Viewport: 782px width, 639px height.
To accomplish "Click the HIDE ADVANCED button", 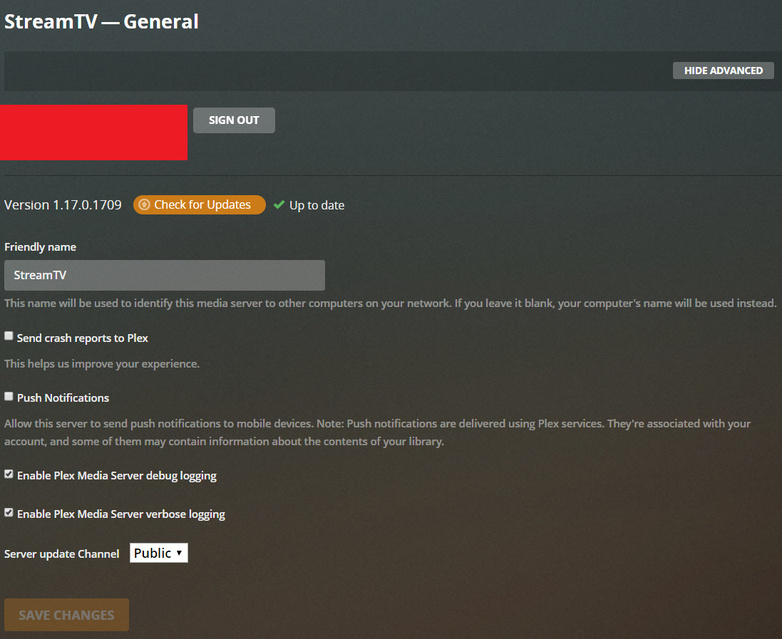I will pos(723,70).
